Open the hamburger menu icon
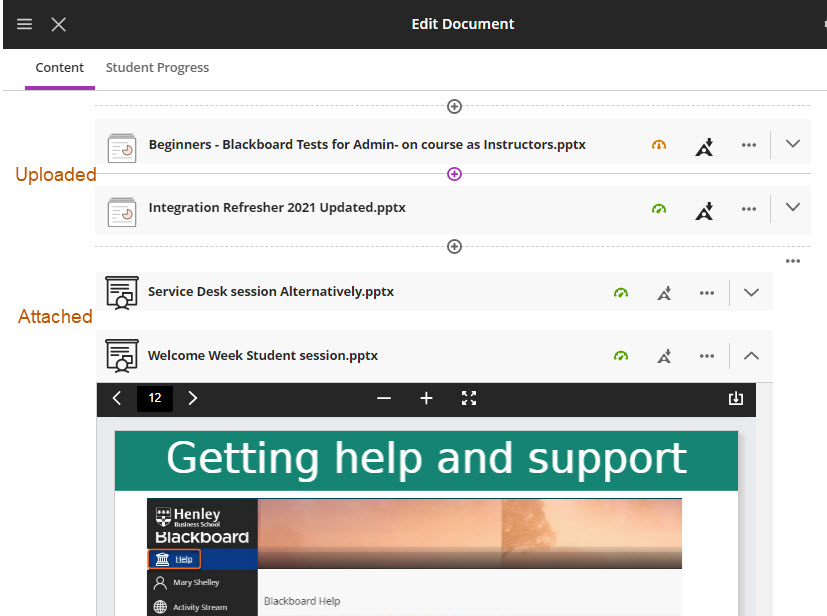Image resolution: width=827 pixels, height=616 pixels. click(x=25, y=24)
